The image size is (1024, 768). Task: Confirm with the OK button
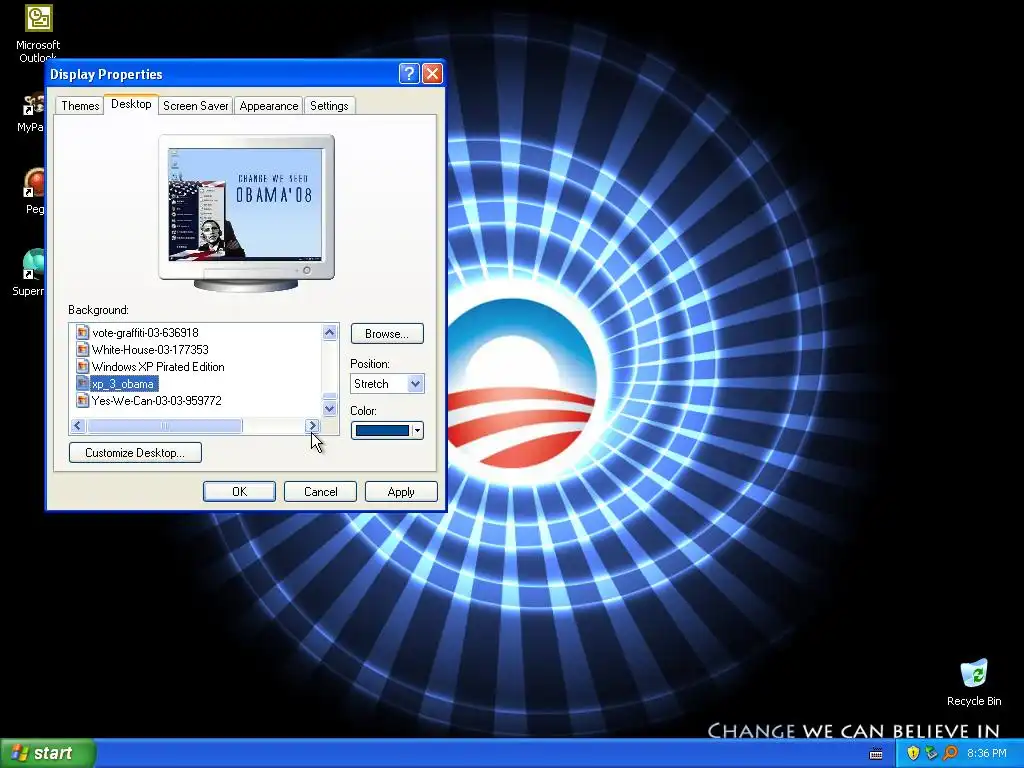[x=239, y=492]
